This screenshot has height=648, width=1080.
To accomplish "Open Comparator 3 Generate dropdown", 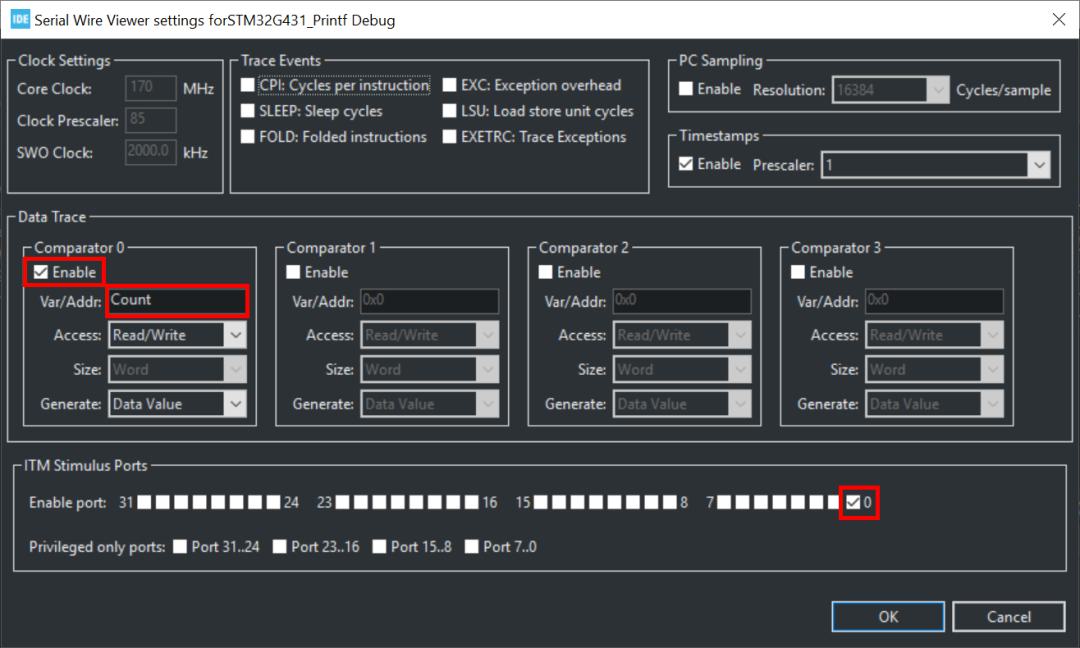I will pyautogui.click(x=935, y=404).
